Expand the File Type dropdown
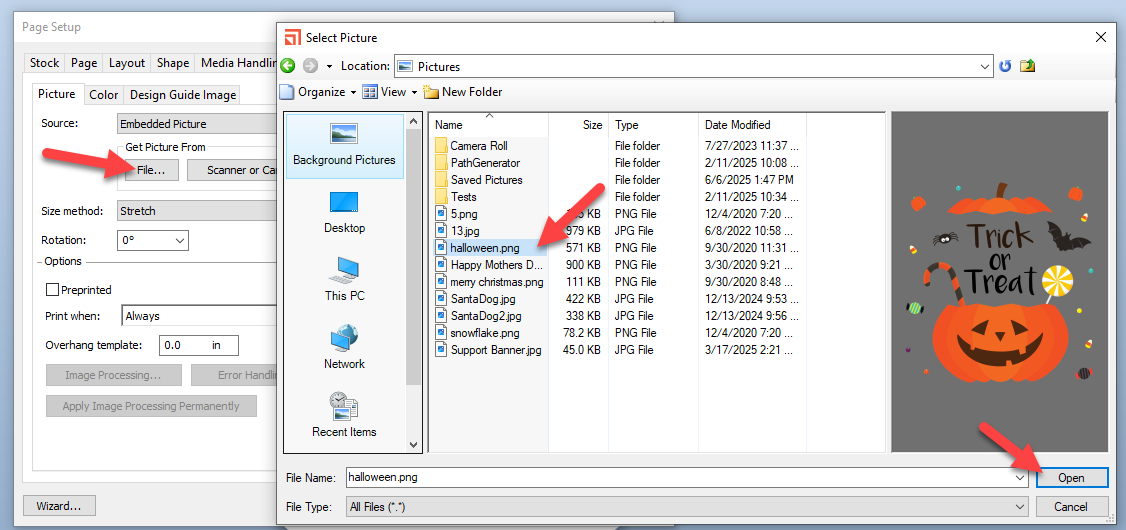 [1019, 507]
